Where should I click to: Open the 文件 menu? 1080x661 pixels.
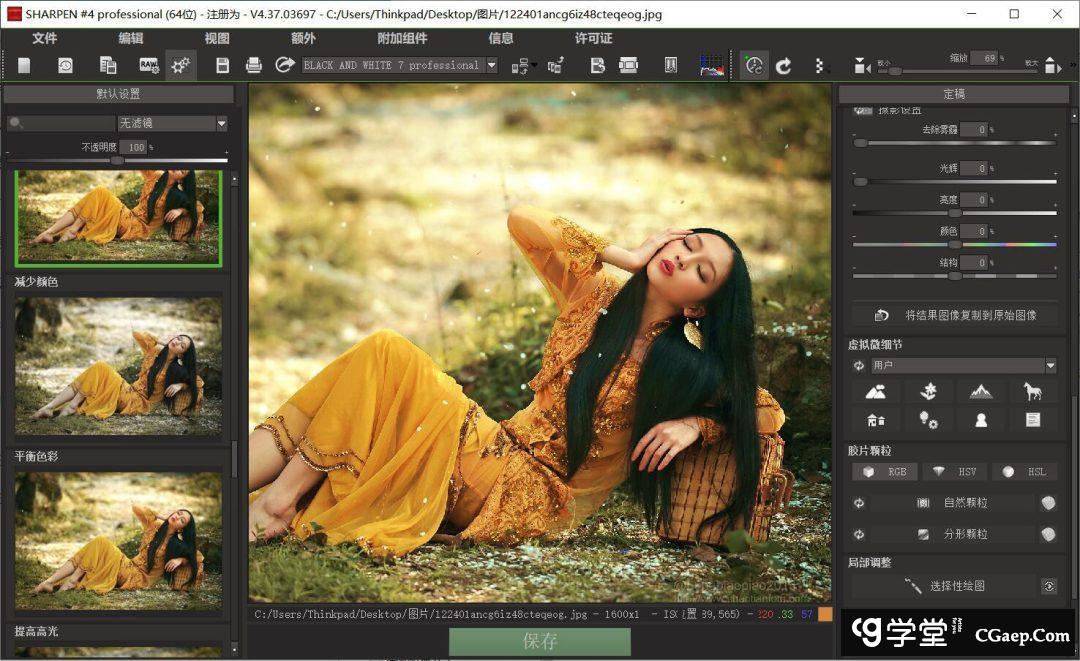click(x=45, y=39)
